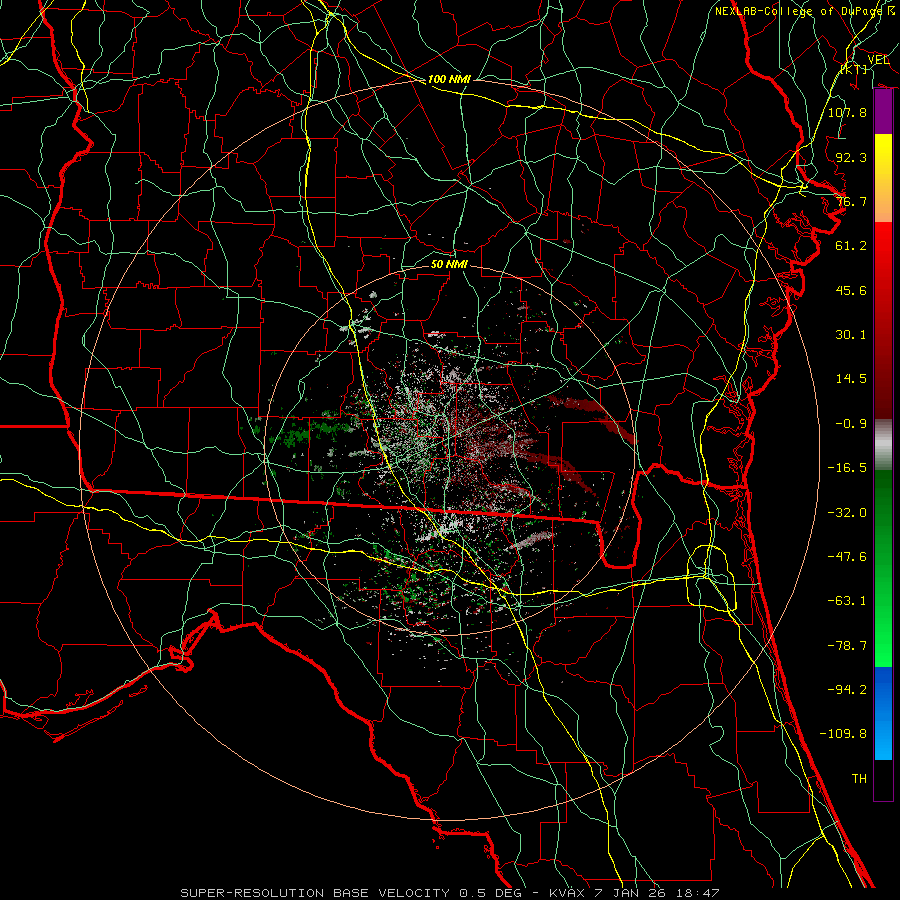Image resolution: width=900 pixels, height=900 pixels.
Task: Click the -94.2 velocity scale value
Action: (847, 689)
